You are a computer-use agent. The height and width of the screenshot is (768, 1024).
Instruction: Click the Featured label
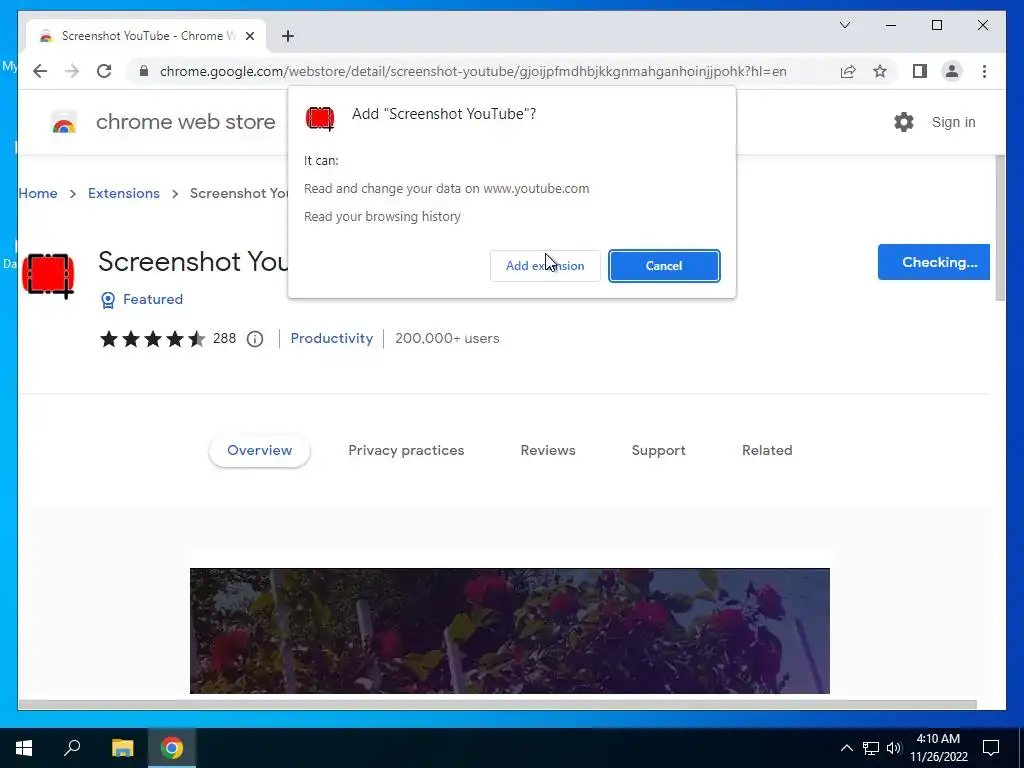[x=153, y=299]
